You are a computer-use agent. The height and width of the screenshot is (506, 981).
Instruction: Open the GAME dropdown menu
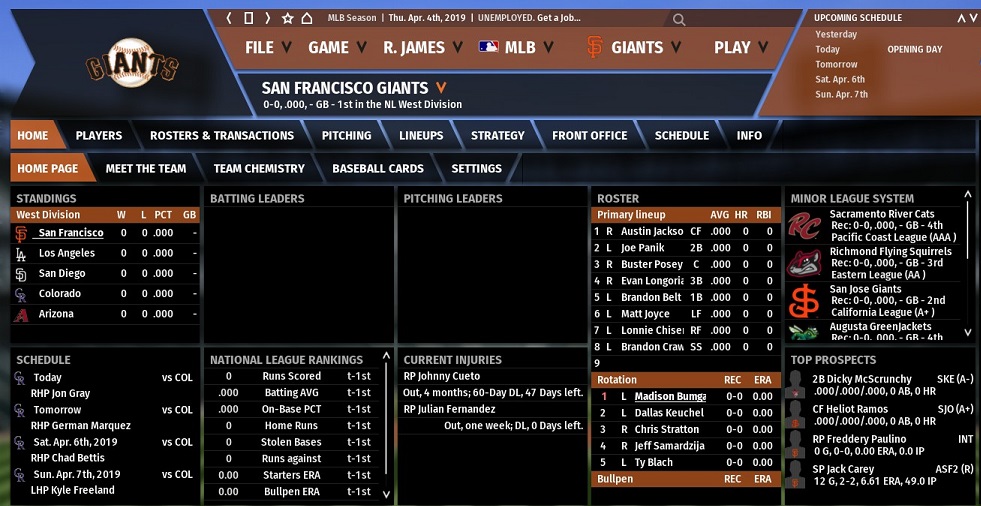point(337,47)
